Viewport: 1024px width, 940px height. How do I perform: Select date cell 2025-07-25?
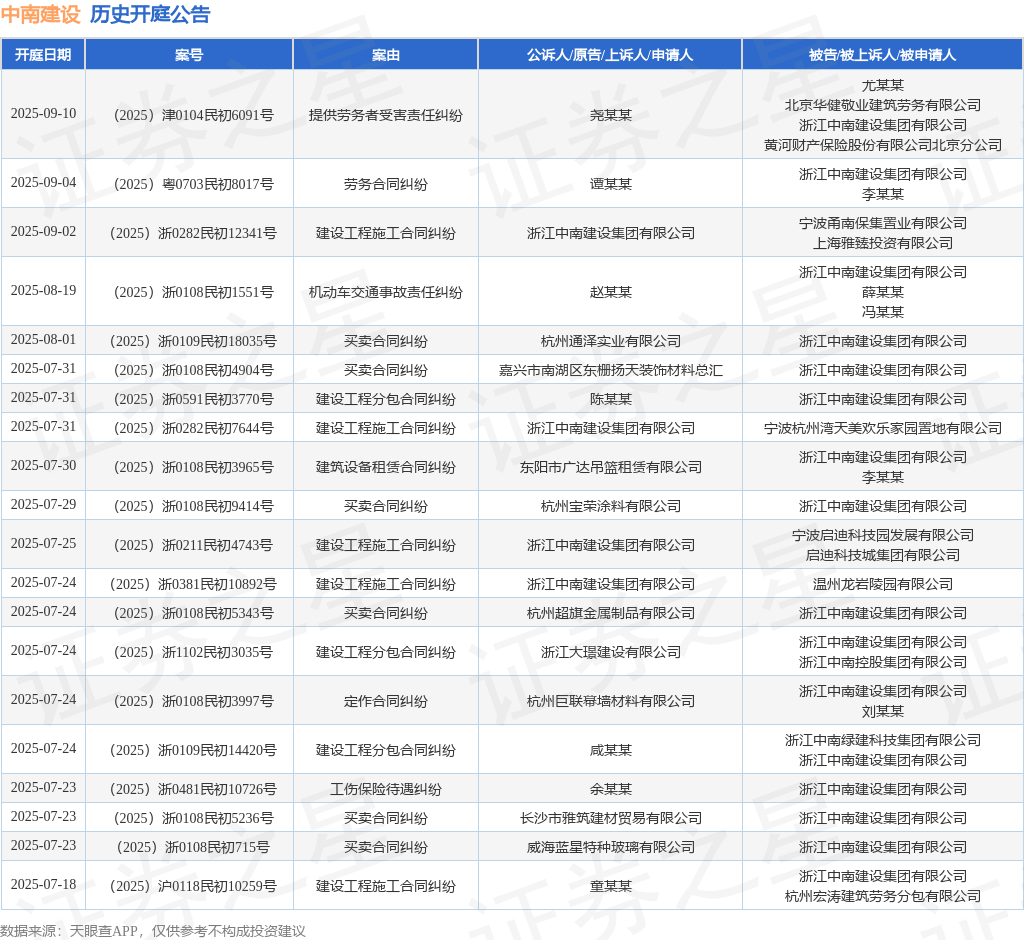pyautogui.click(x=43, y=543)
